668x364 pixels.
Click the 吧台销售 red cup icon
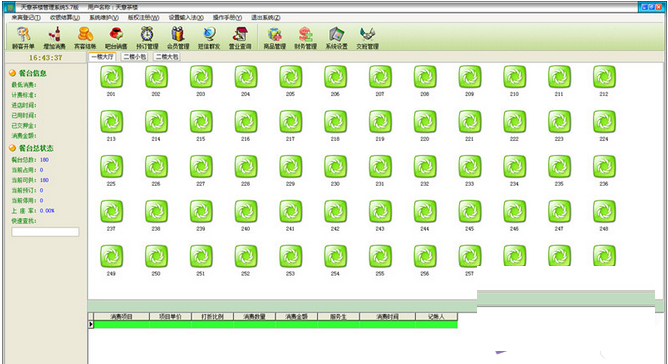click(x=116, y=38)
